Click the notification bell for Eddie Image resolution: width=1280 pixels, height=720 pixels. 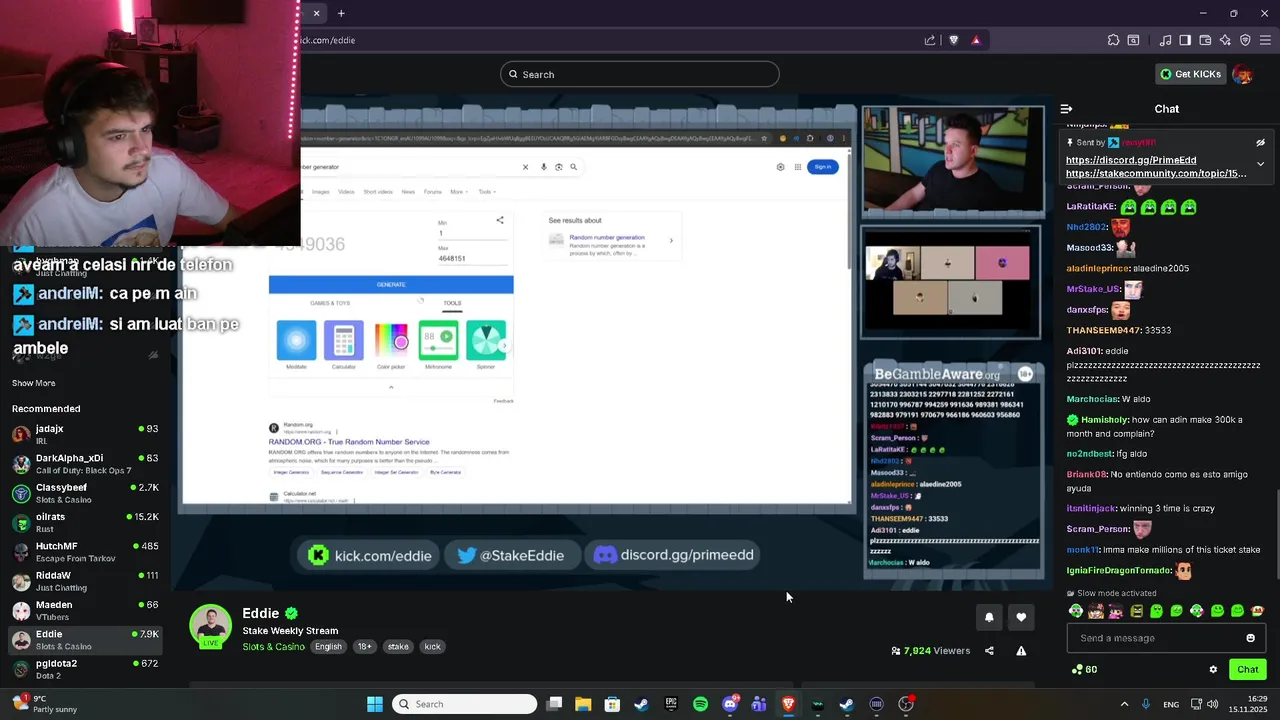click(989, 617)
